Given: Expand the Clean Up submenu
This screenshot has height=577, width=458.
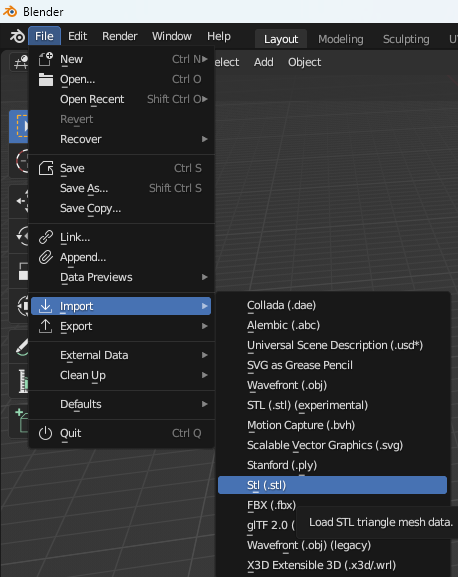Looking at the screenshot, I should (121, 375).
